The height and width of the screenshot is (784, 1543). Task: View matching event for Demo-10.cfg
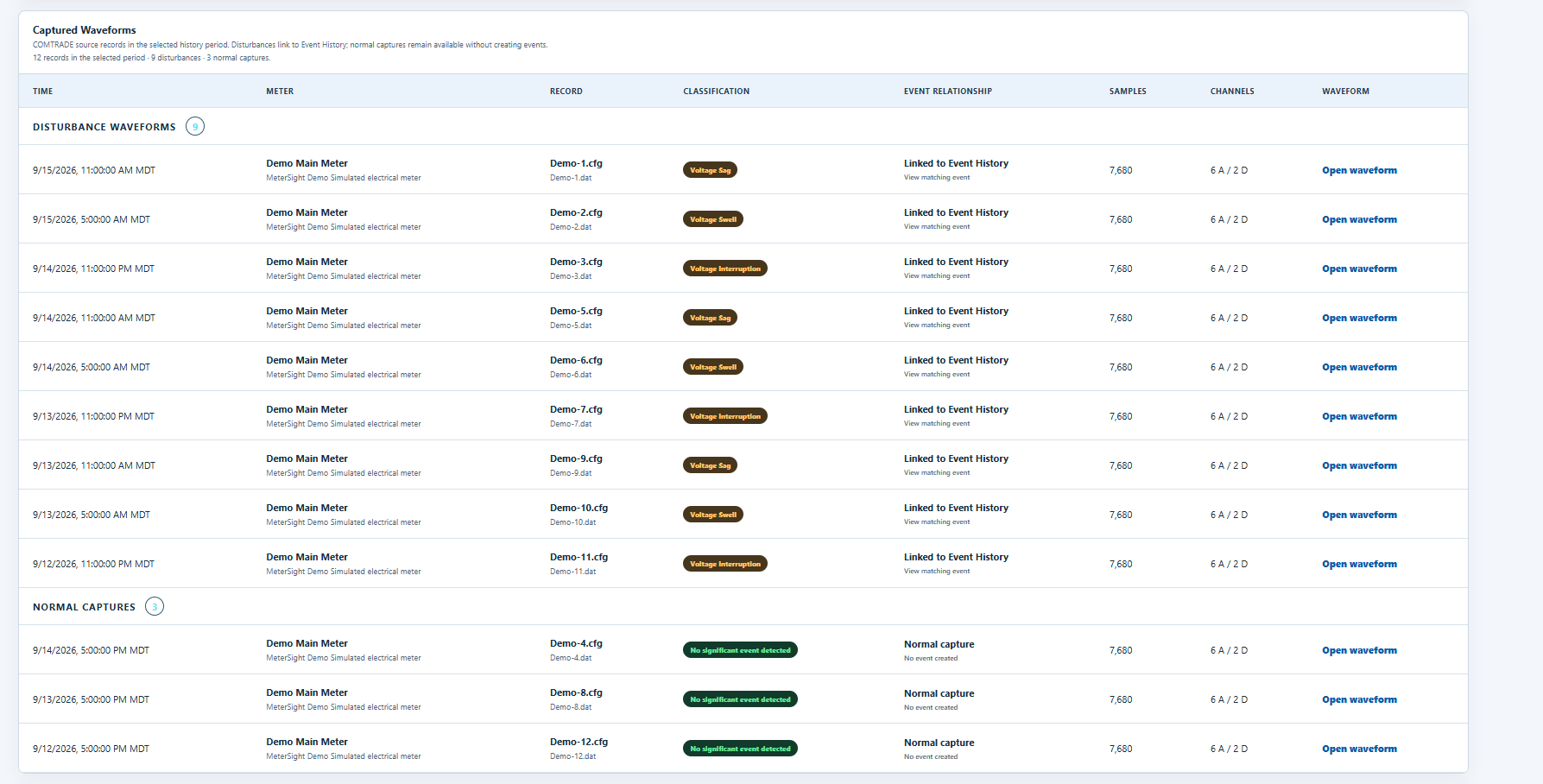(x=937, y=522)
